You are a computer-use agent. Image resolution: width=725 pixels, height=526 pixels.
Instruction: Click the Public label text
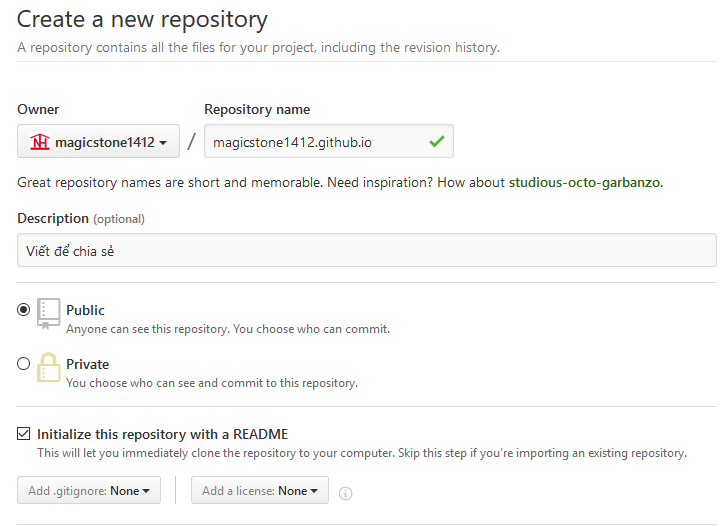(x=85, y=310)
